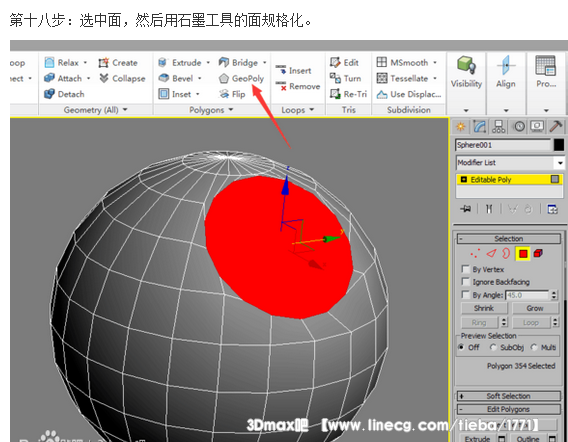Select the Edit triangulation tool
Screen dimensions: 568x442
point(344,63)
